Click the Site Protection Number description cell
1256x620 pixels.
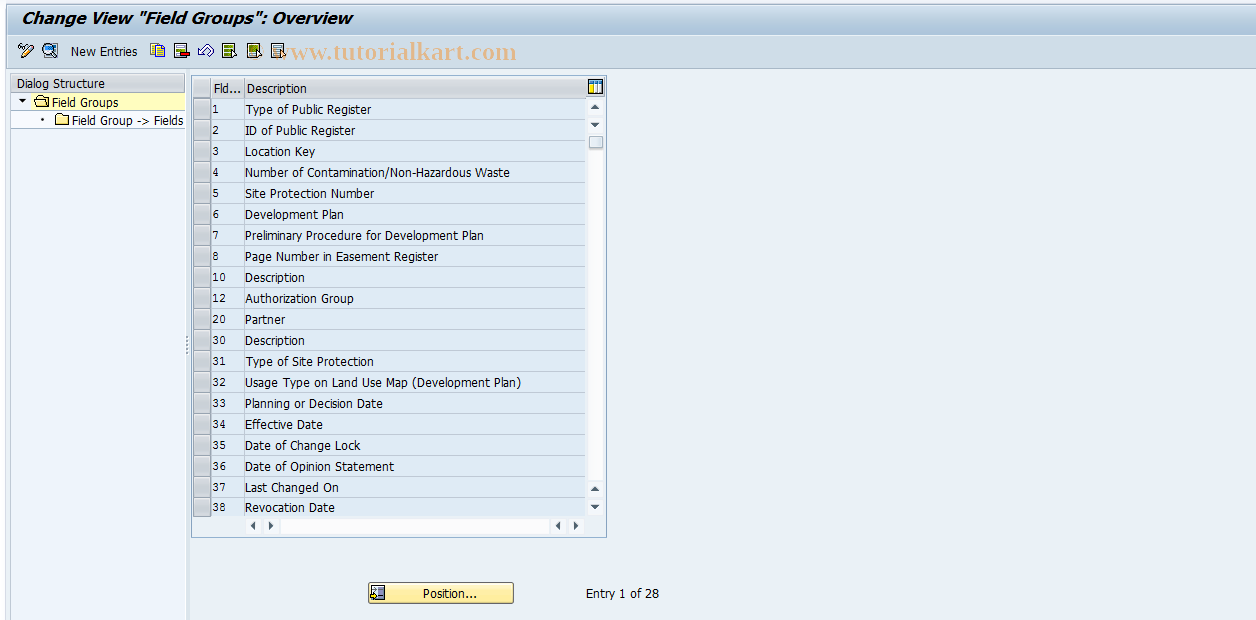[x=415, y=193]
